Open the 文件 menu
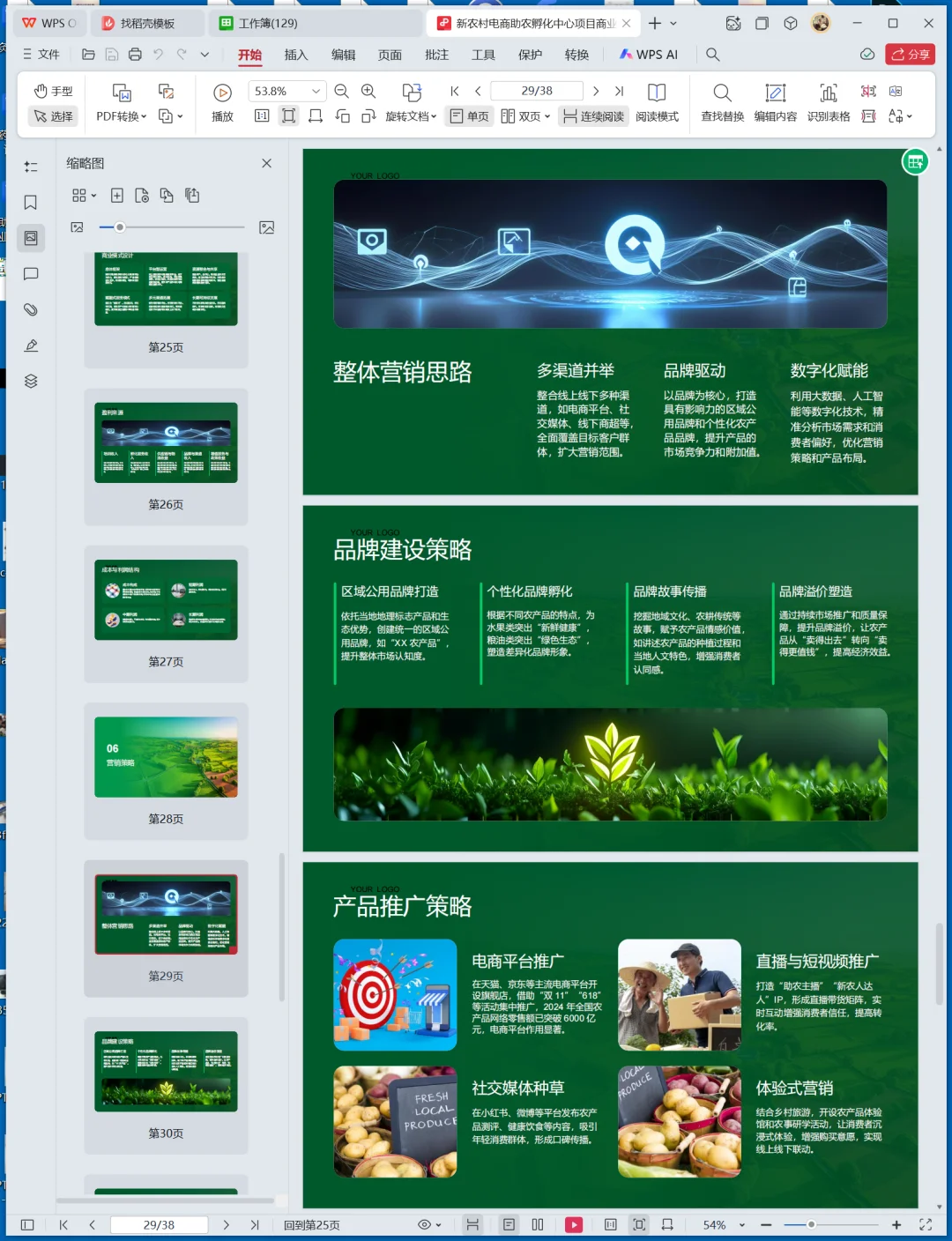The image size is (952, 1241). coord(41,54)
